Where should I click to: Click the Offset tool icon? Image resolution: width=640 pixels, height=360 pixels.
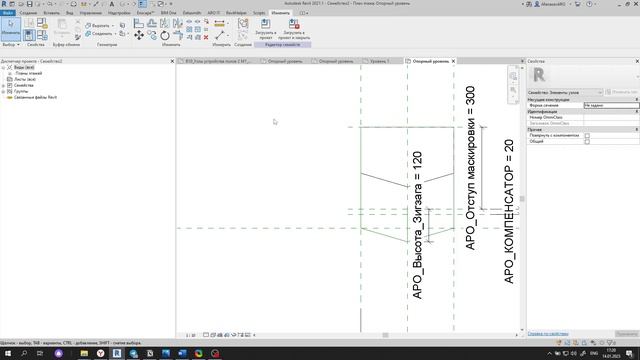tap(152, 24)
